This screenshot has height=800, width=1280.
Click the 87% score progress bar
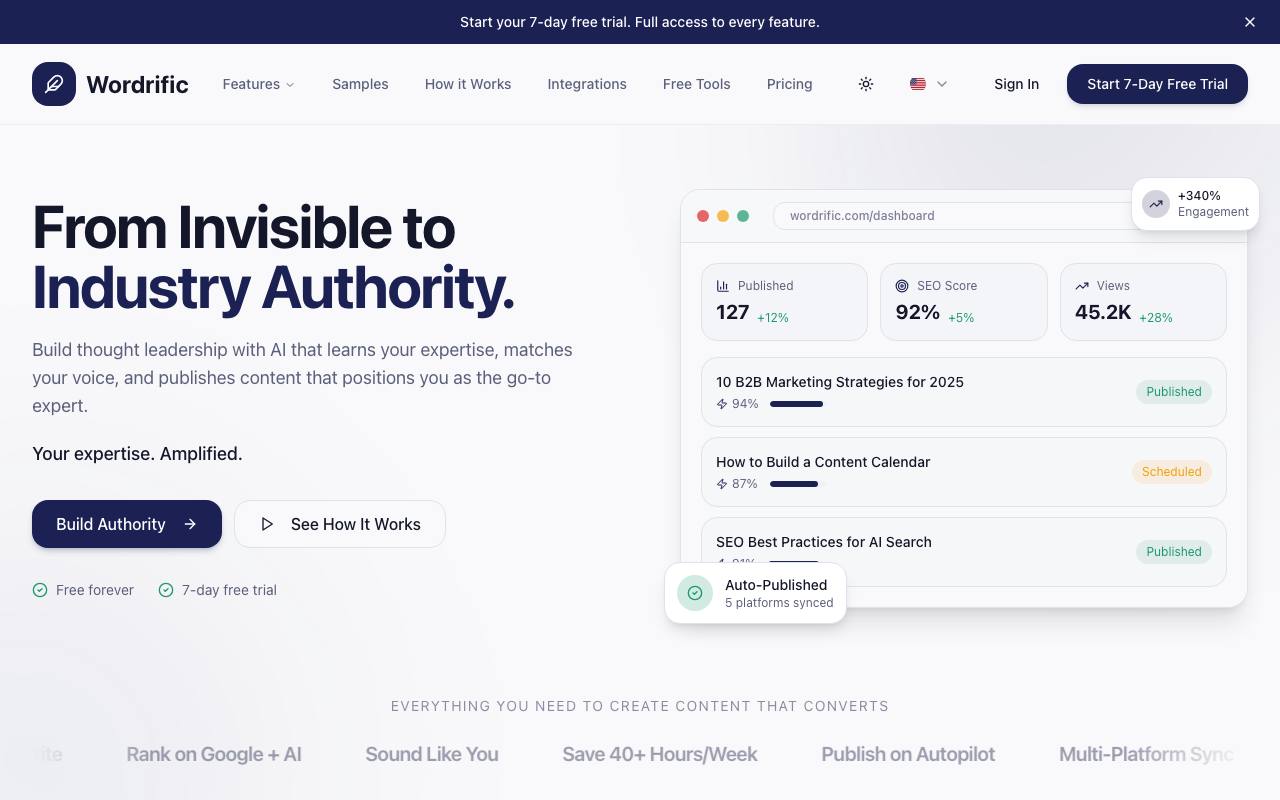(x=794, y=484)
